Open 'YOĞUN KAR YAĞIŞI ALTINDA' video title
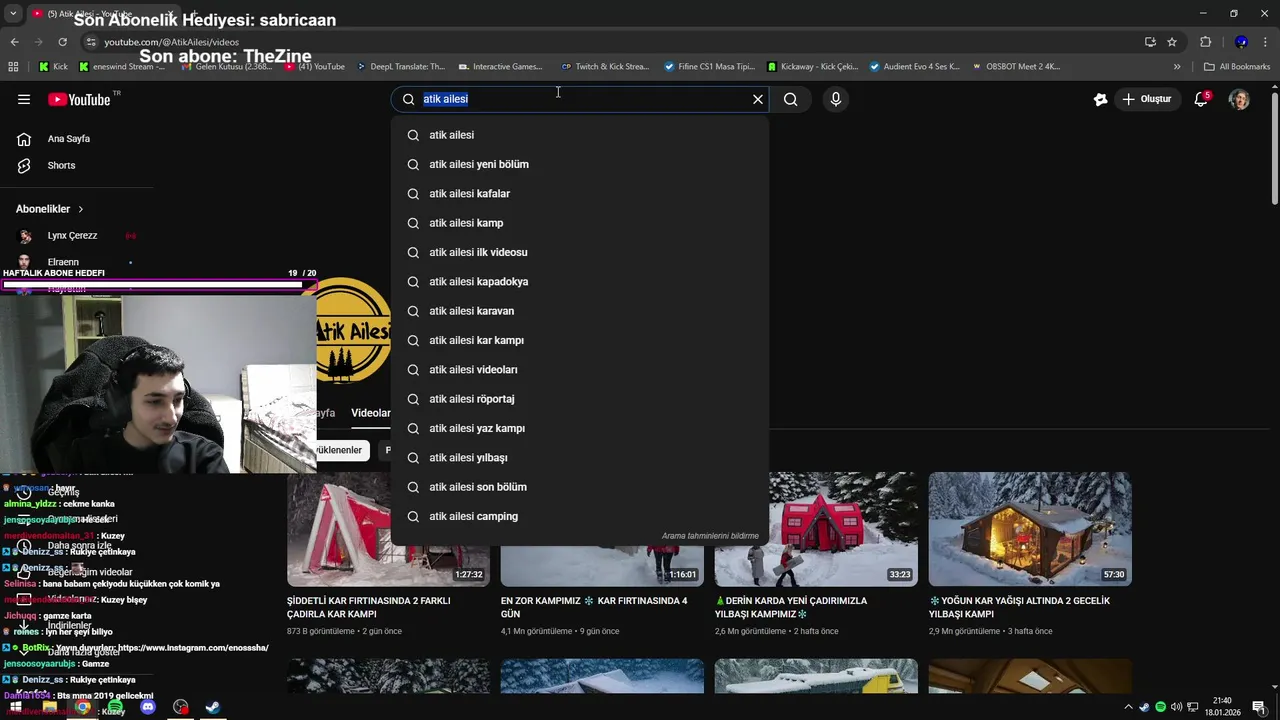The height and width of the screenshot is (720, 1280). click(1020, 607)
